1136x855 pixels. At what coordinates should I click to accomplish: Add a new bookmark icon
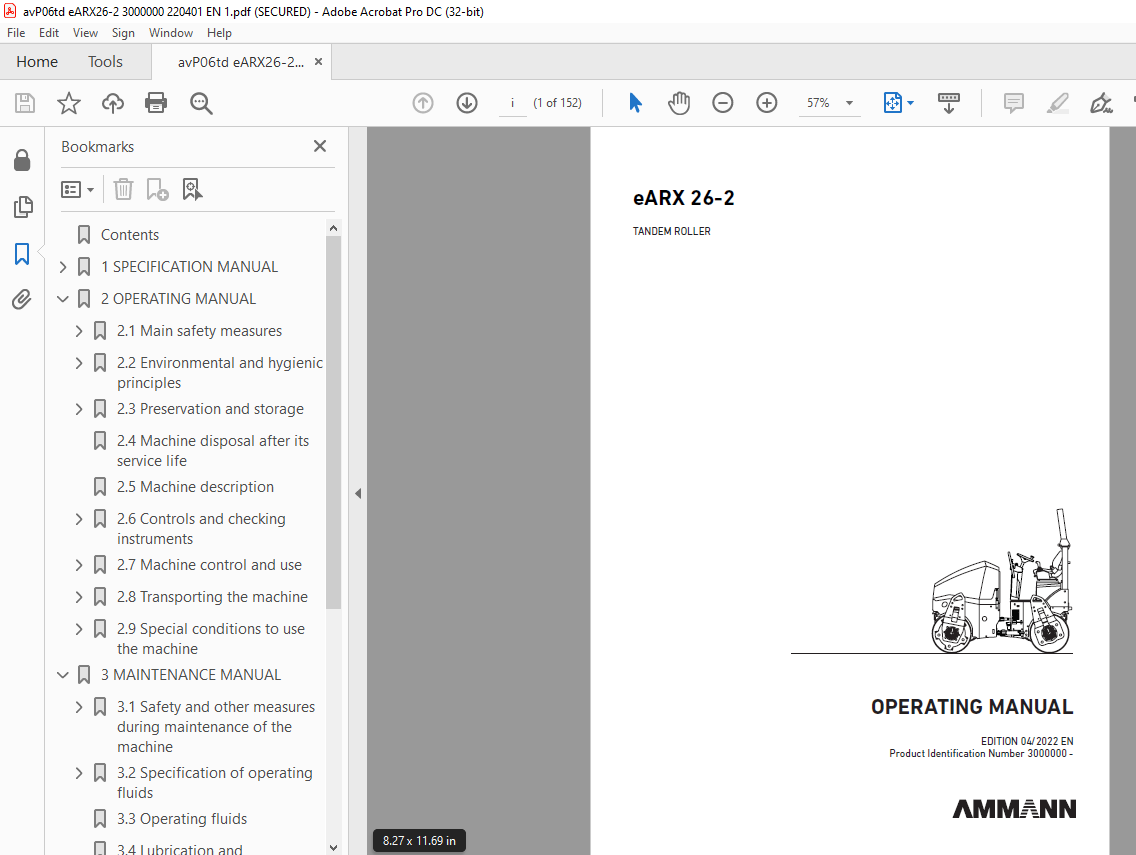pos(157,189)
